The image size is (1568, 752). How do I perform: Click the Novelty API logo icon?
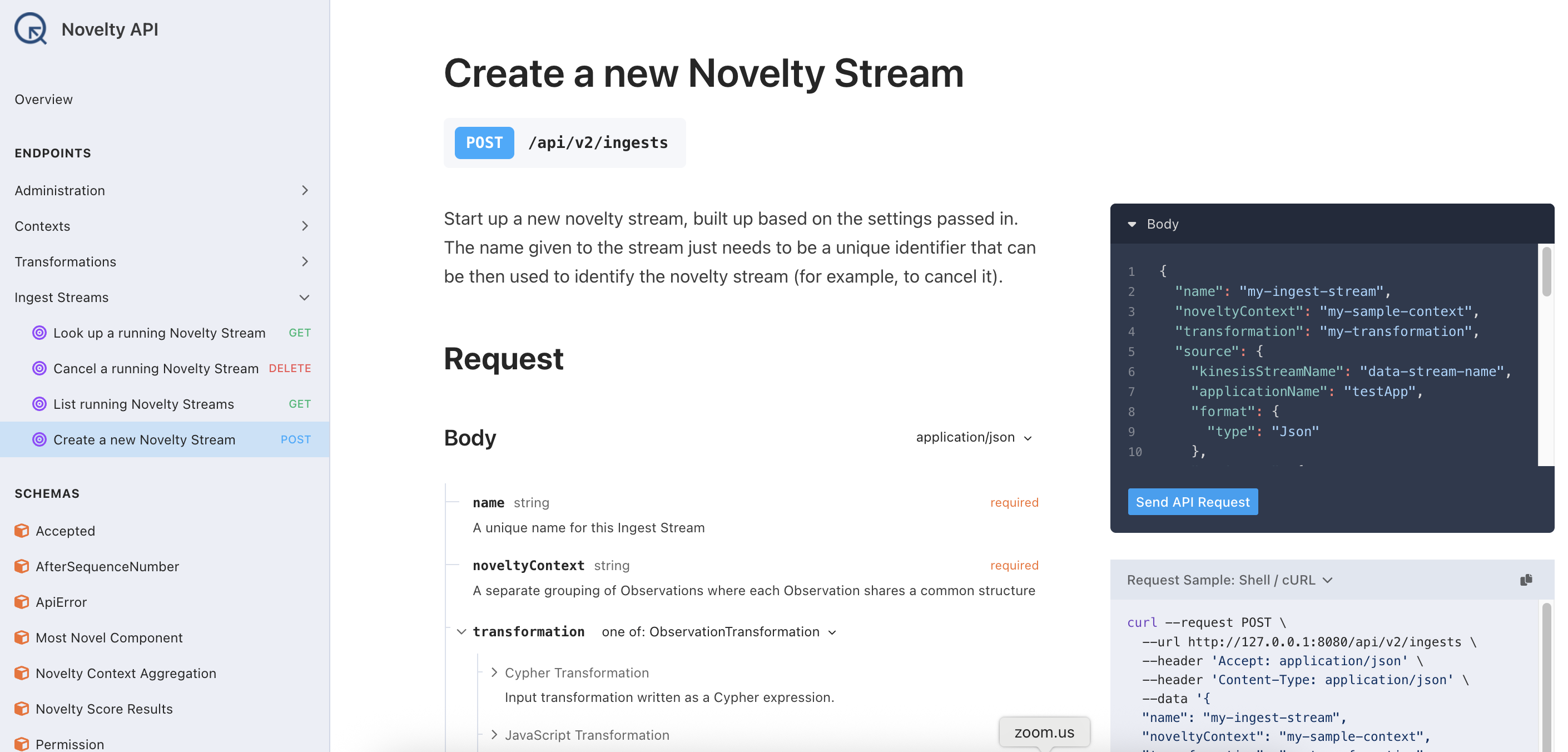point(31,28)
